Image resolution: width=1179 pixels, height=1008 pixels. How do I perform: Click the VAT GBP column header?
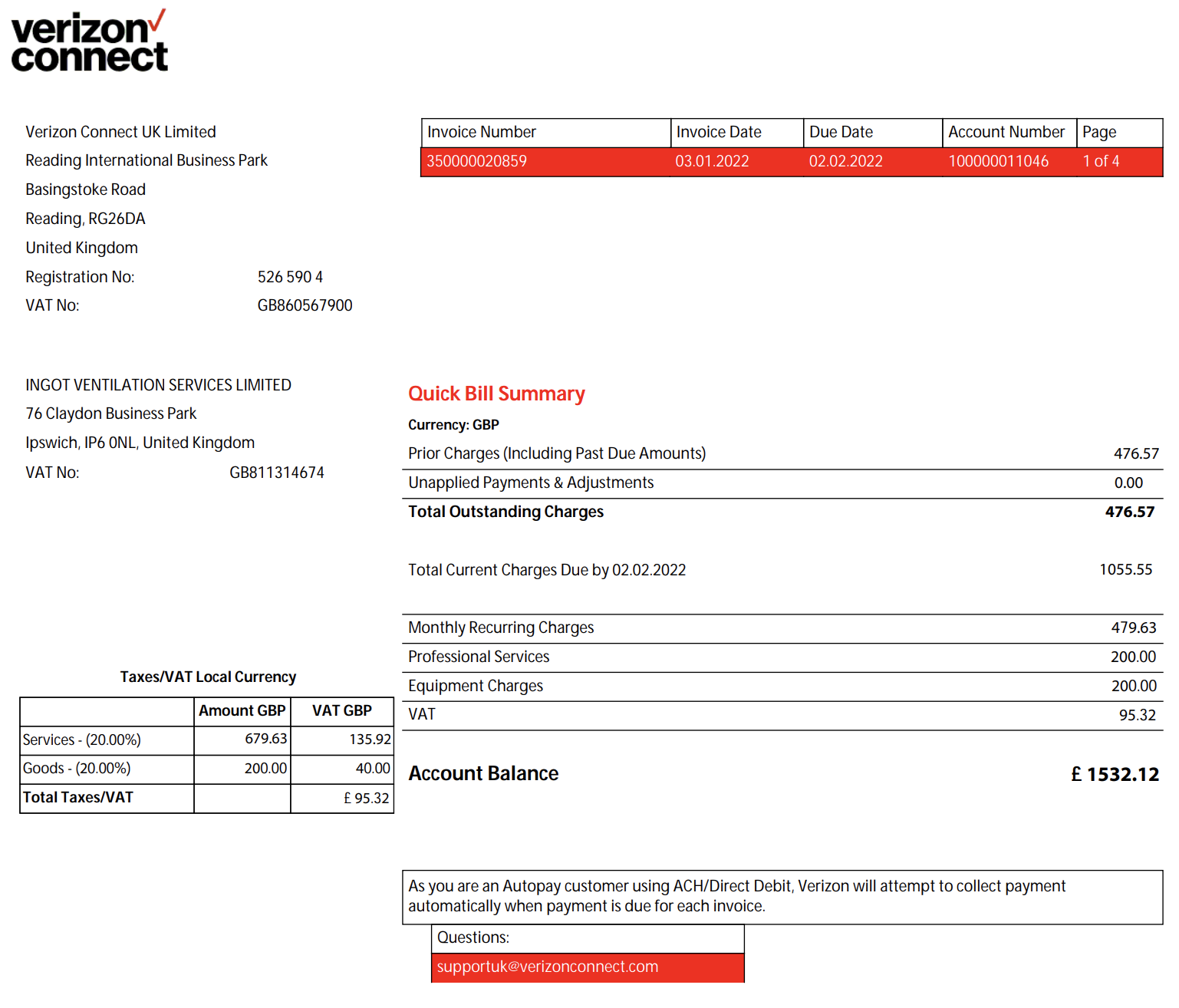pos(342,711)
